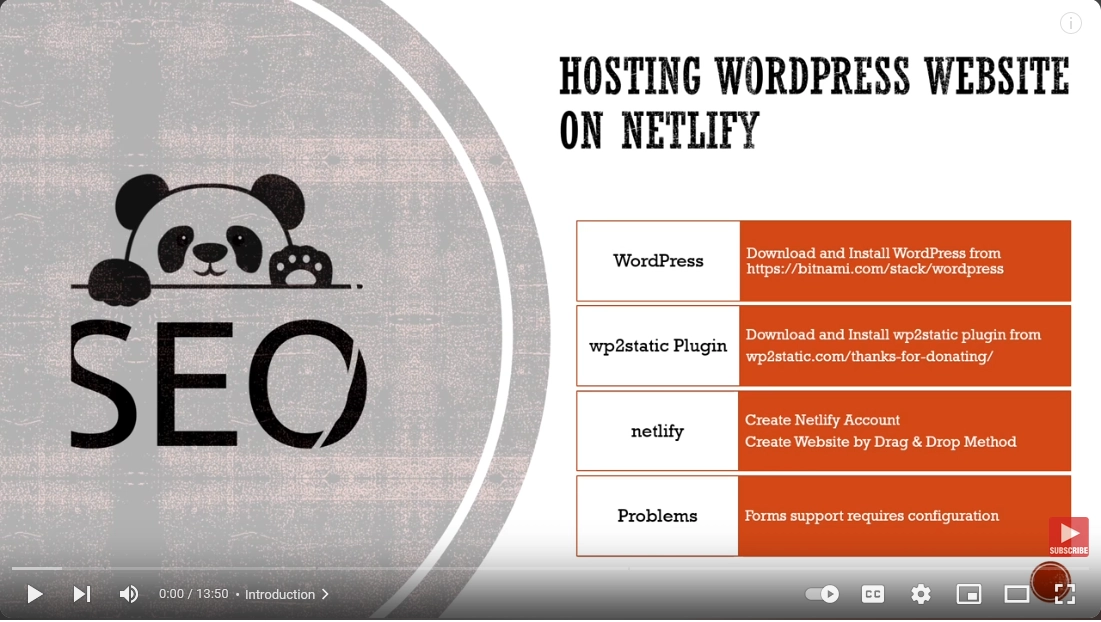This screenshot has width=1101, height=622.
Task: Play the video
Action: coord(34,594)
